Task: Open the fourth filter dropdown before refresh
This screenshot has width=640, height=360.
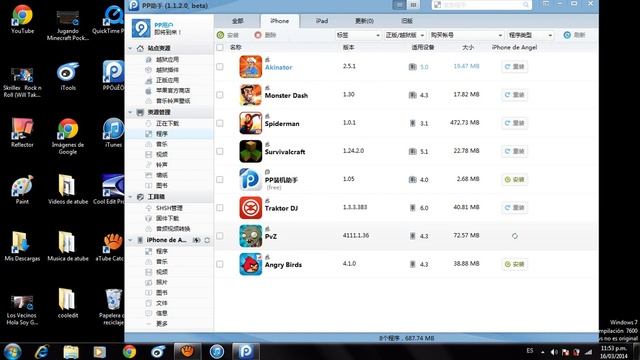Action: click(530, 35)
